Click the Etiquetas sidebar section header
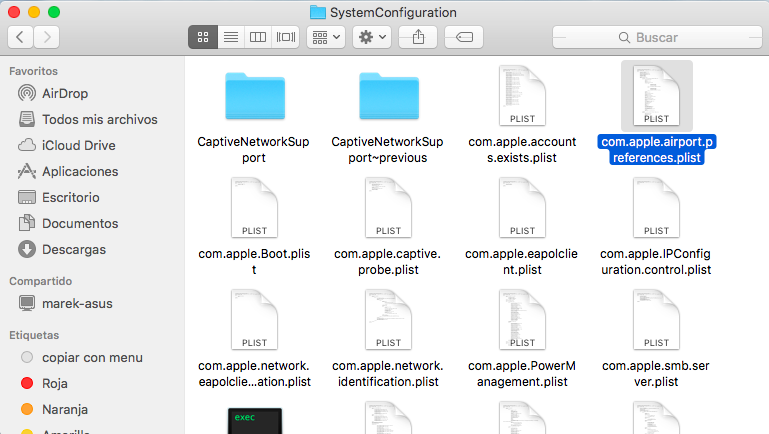Image resolution: width=769 pixels, height=434 pixels. pyautogui.click(x=34, y=335)
